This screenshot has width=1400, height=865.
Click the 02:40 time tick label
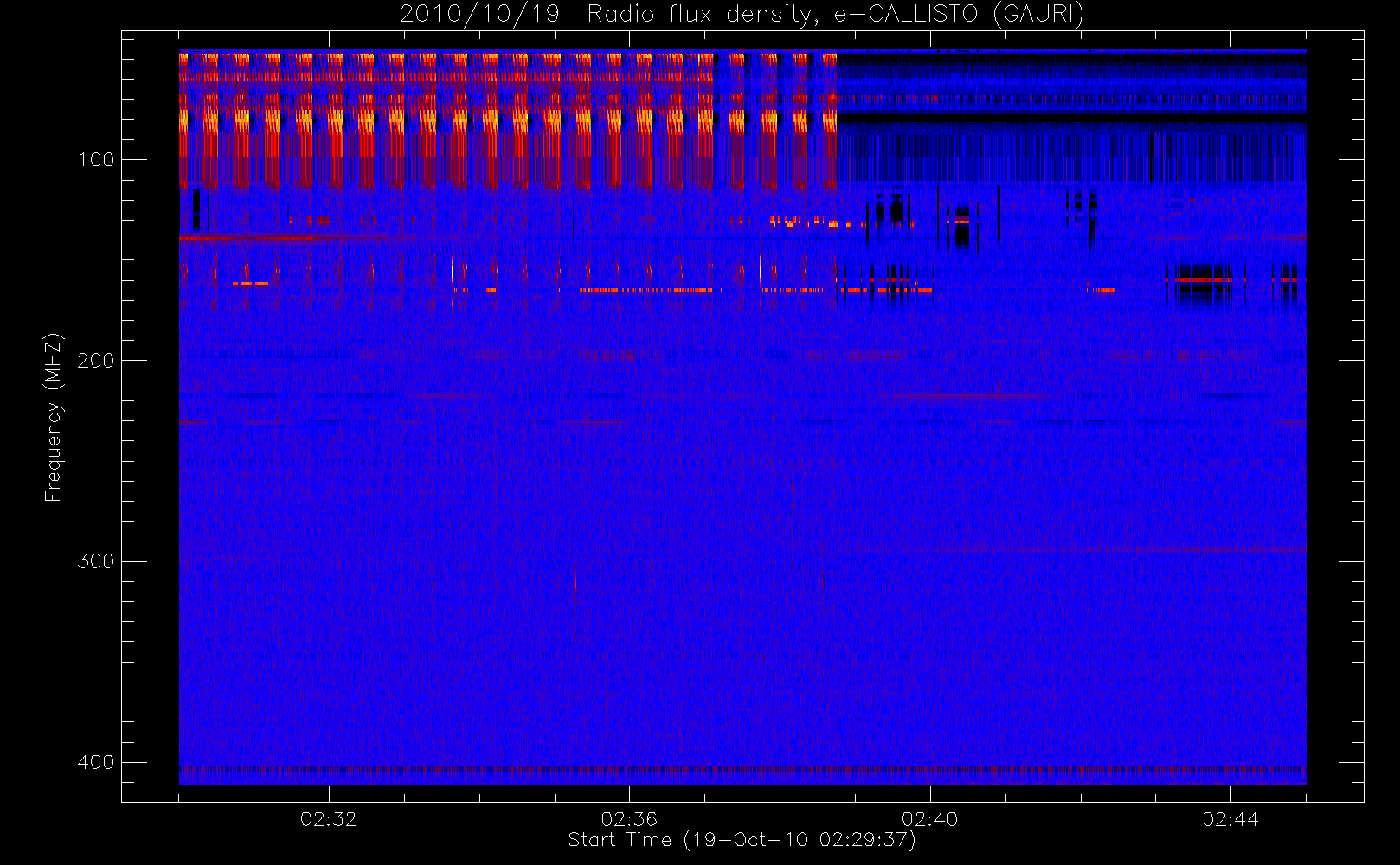[x=929, y=819]
